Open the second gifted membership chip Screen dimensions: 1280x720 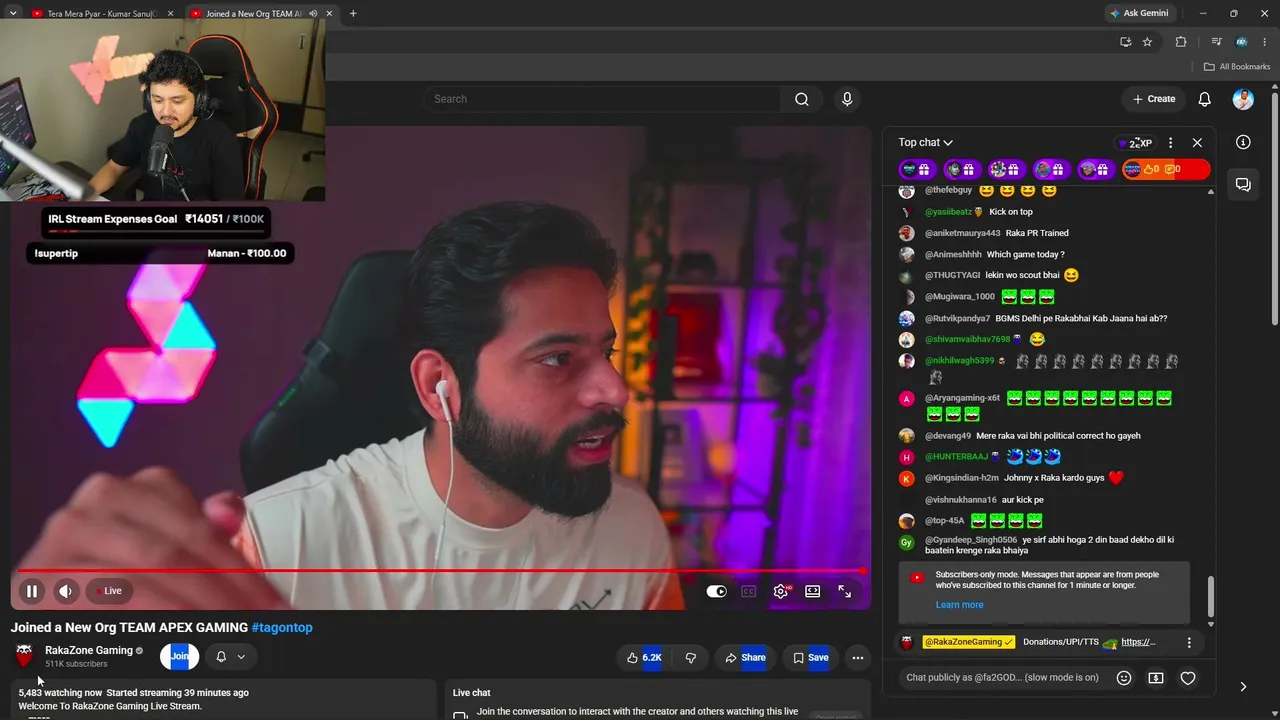961,170
